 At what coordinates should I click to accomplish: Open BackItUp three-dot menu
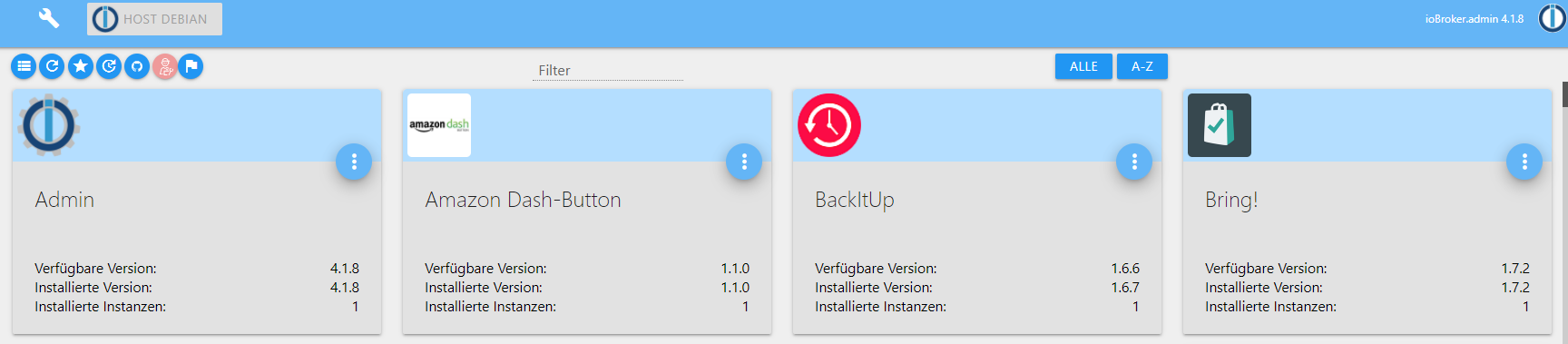click(x=1134, y=162)
